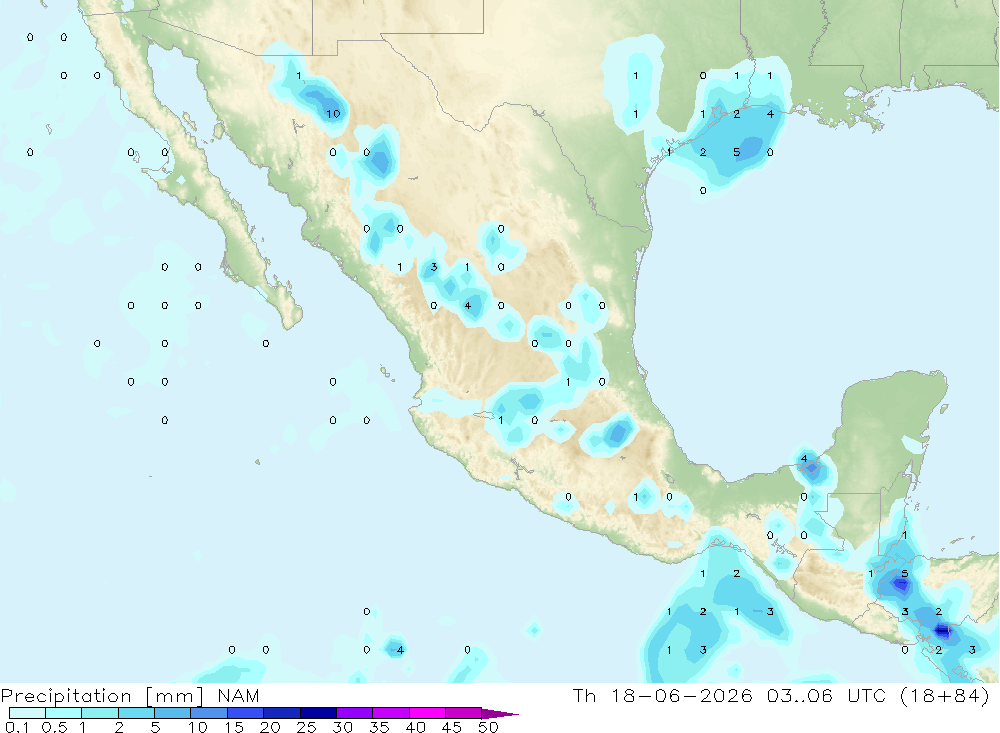Choose the magenta swatch between 40 and 45
1000x733 pixels.
click(x=427, y=713)
